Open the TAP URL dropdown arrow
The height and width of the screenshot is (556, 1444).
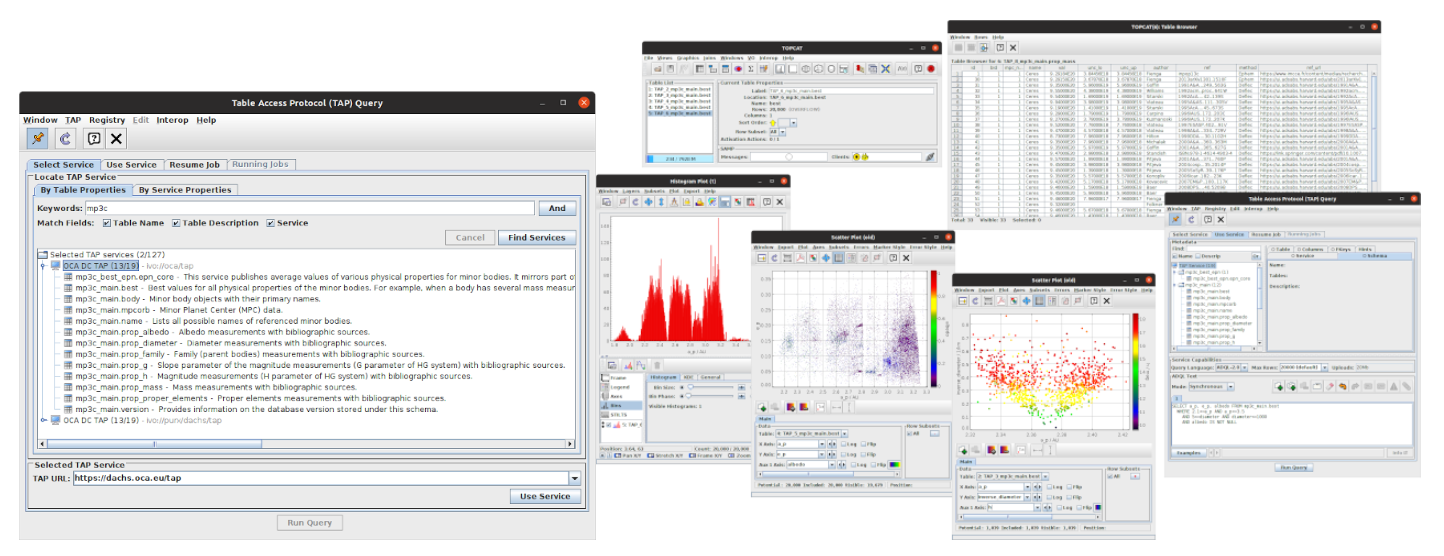point(573,478)
